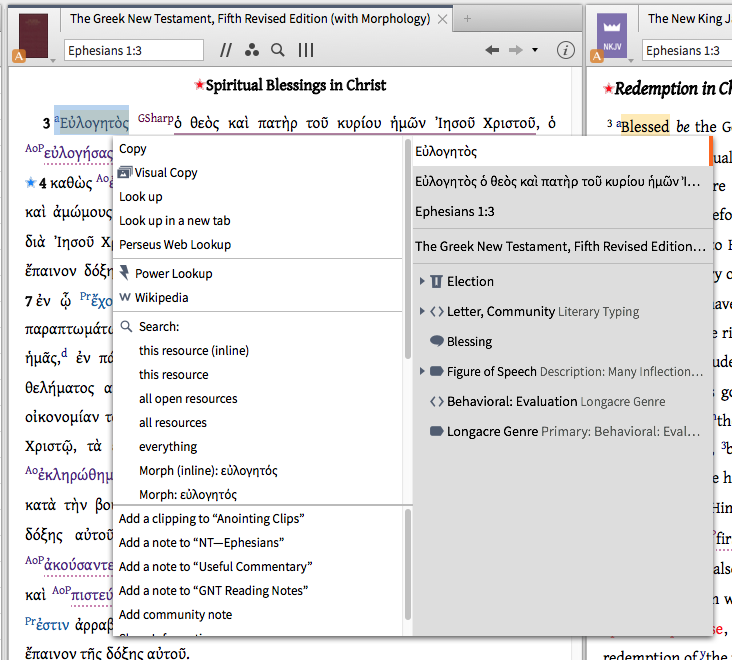Click the highlighted word Εὐλογητὸς in verse 3
732x660 pixels.
(x=92, y=122)
